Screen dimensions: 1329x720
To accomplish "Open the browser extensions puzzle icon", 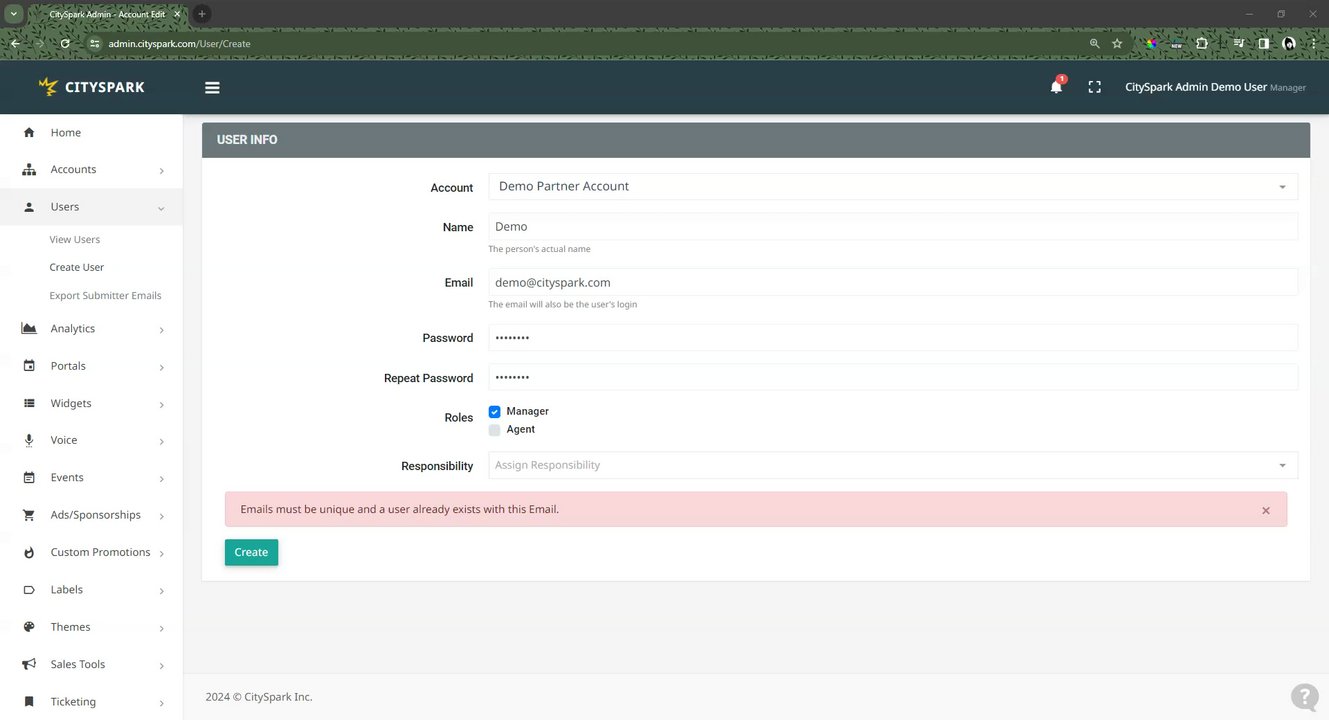I will pyautogui.click(x=1202, y=44).
